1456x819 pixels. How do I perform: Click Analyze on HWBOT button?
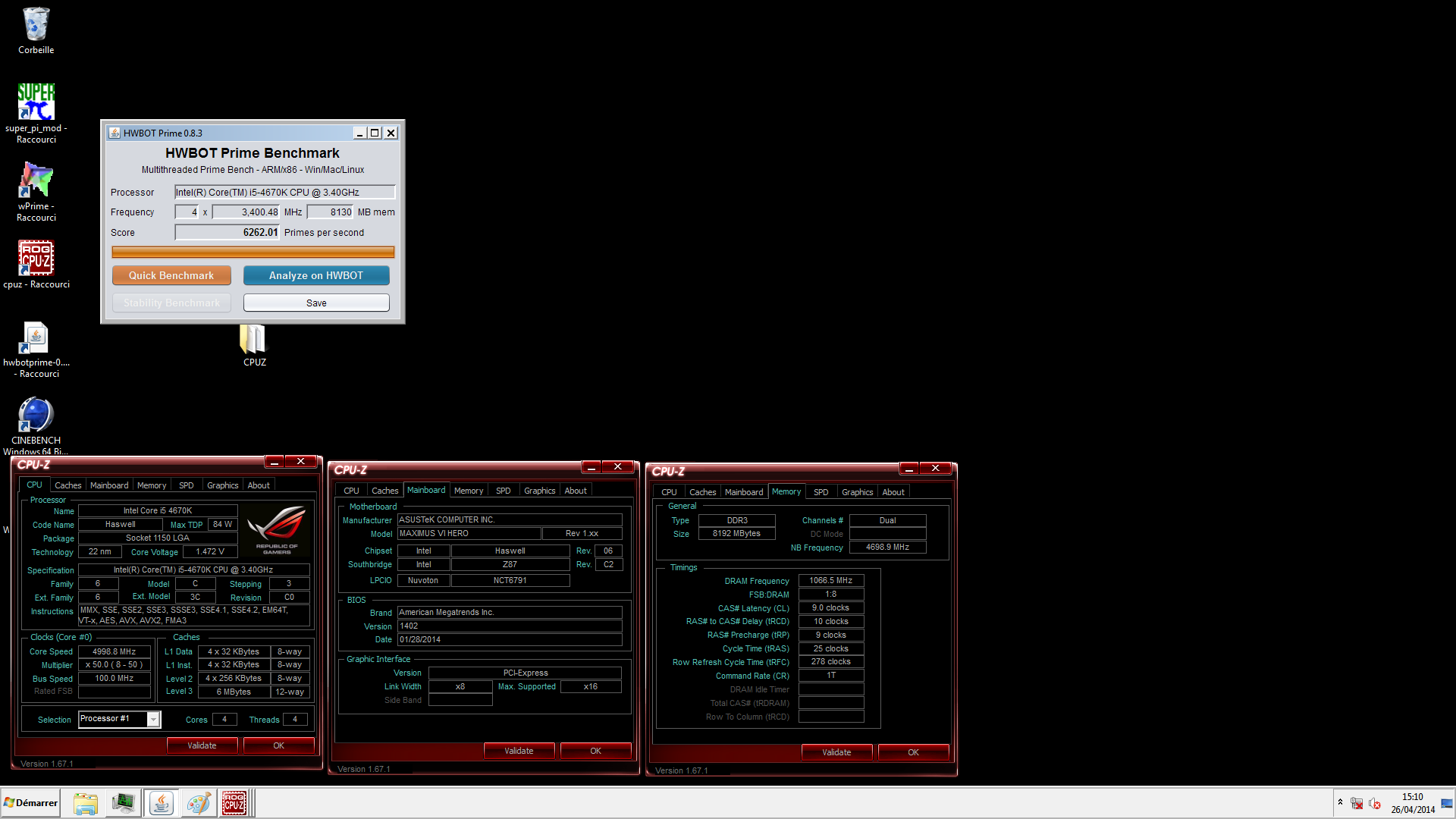316,275
